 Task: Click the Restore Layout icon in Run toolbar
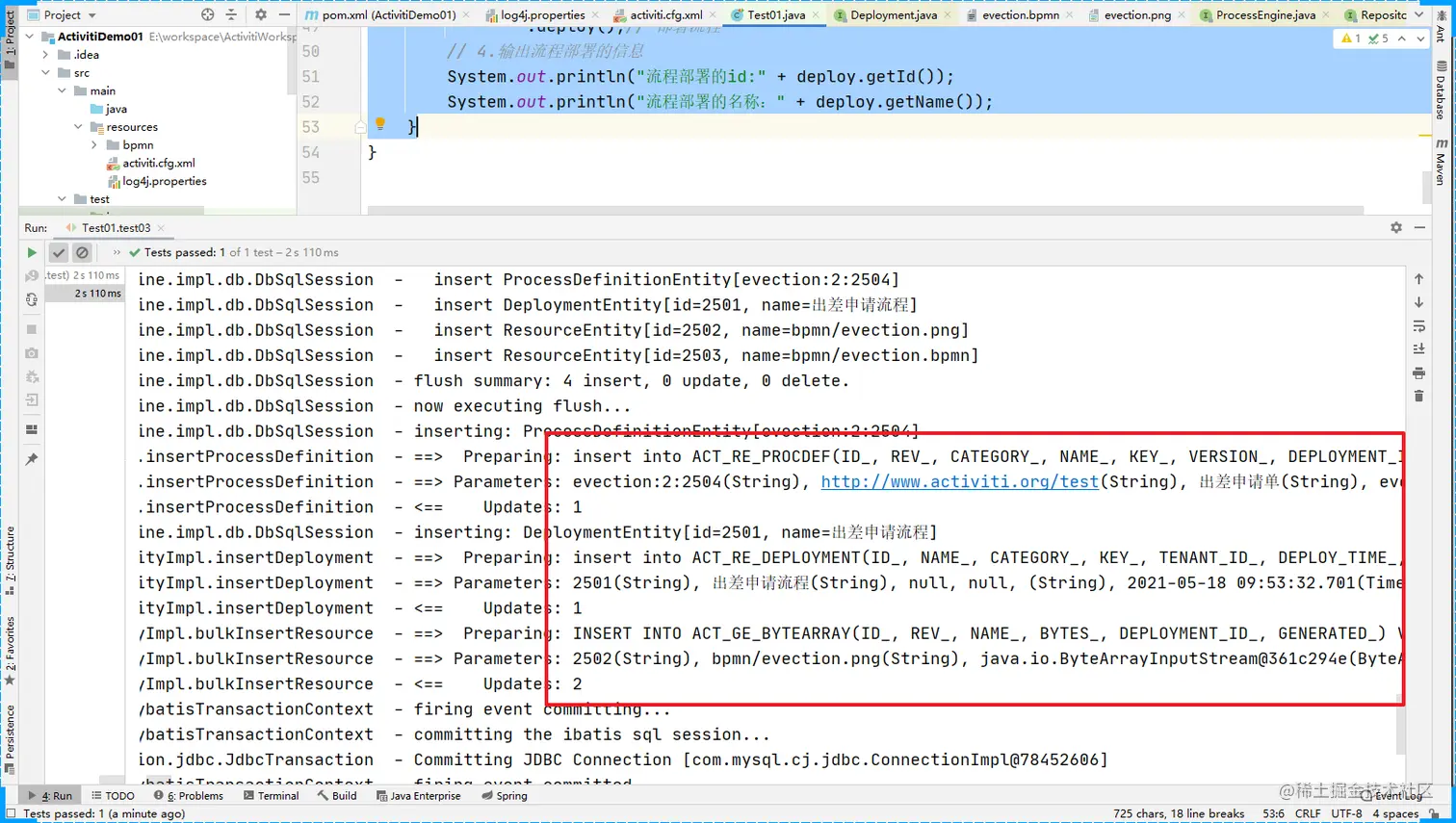32,429
